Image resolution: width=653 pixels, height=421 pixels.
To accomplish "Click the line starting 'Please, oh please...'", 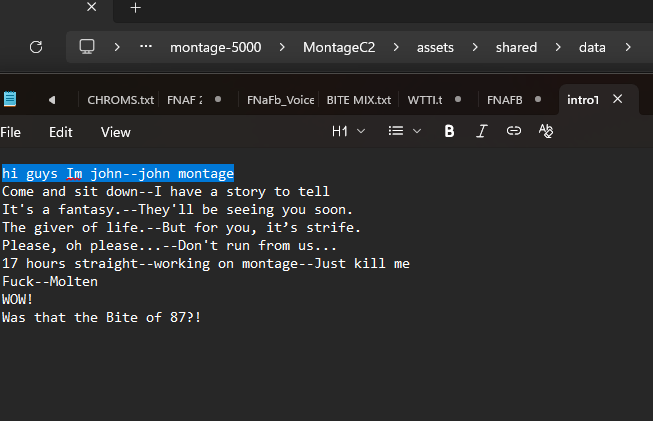I will coord(169,245).
